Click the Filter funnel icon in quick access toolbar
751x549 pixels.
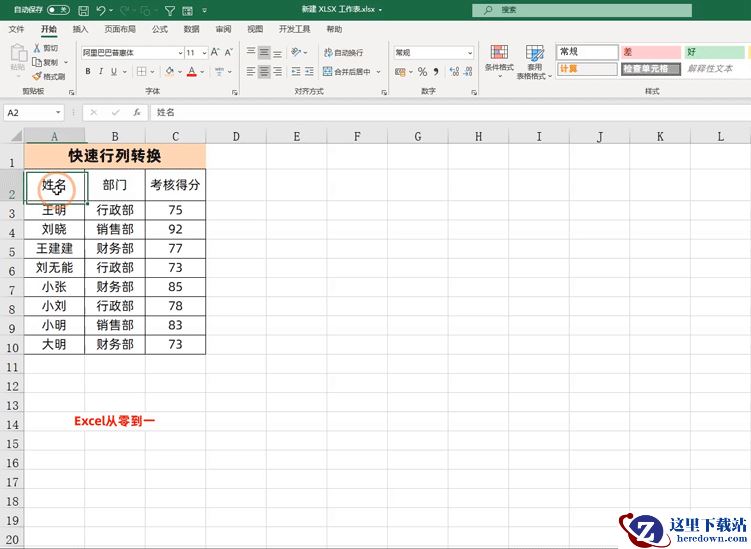(170, 10)
